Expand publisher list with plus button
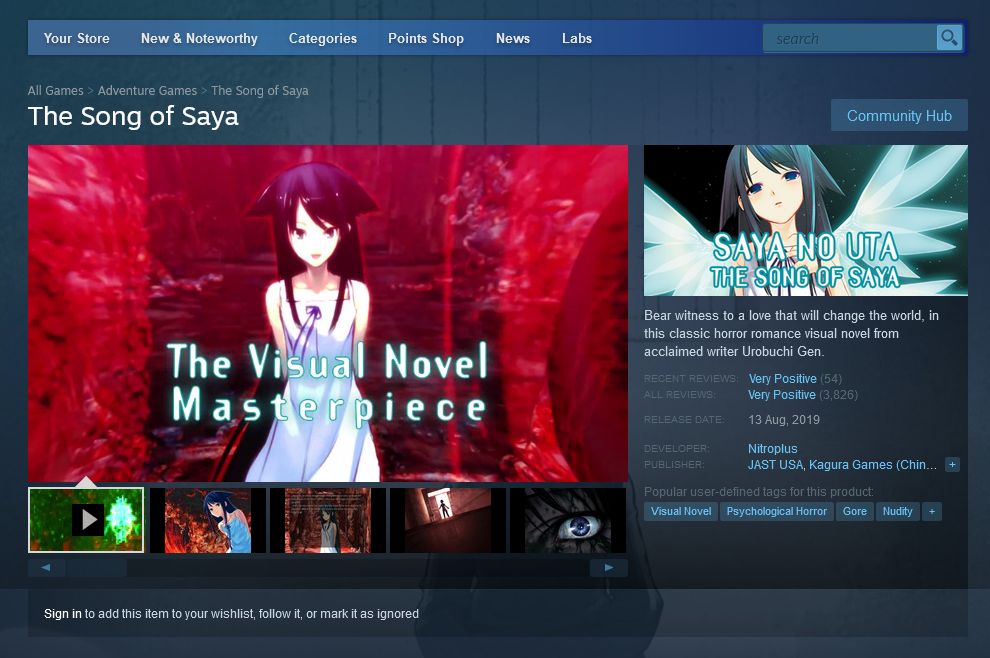990x658 pixels. coord(952,465)
